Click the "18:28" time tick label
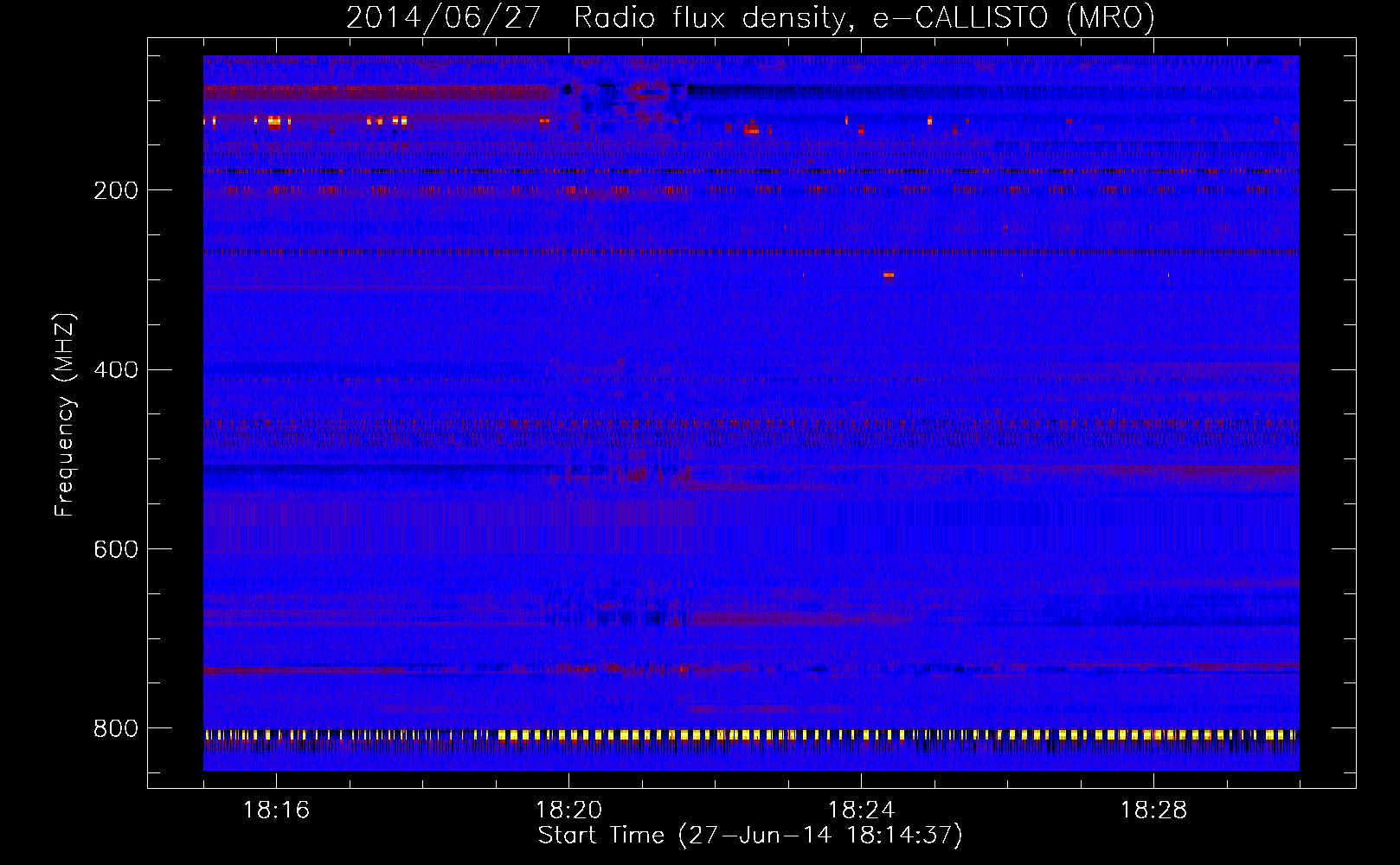 (1153, 811)
